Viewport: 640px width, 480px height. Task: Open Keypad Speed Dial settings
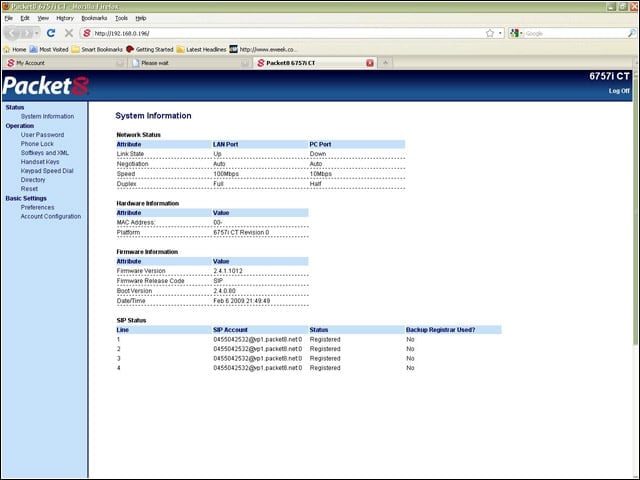coord(47,171)
